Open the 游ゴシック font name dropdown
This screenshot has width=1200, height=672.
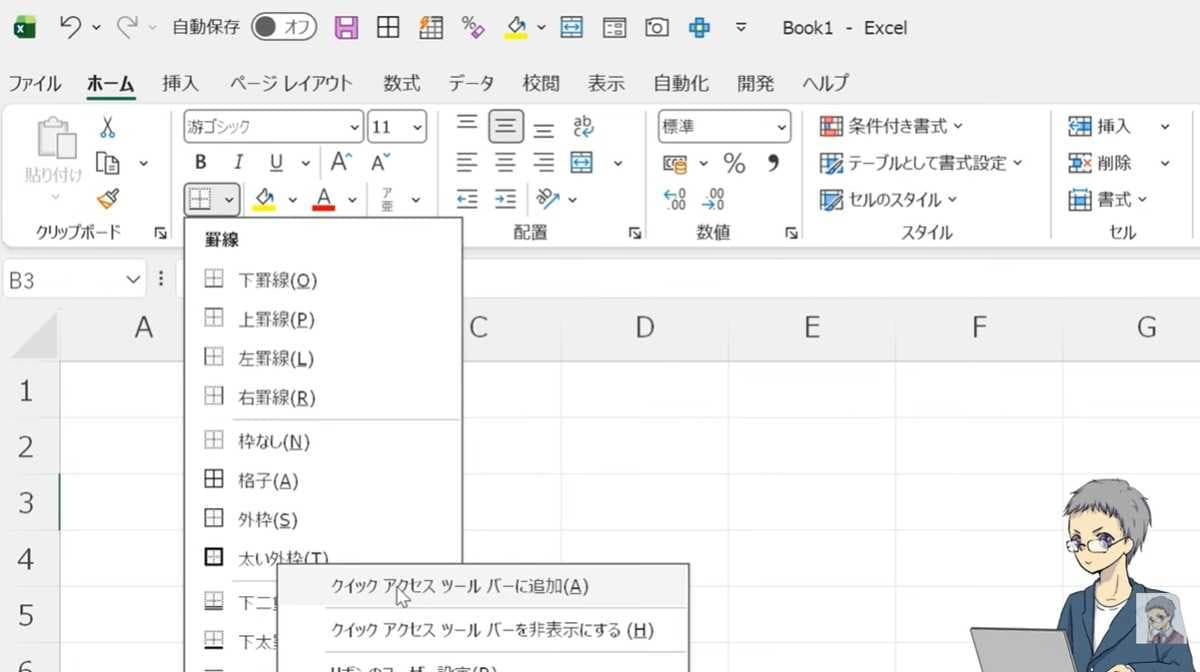coord(354,127)
